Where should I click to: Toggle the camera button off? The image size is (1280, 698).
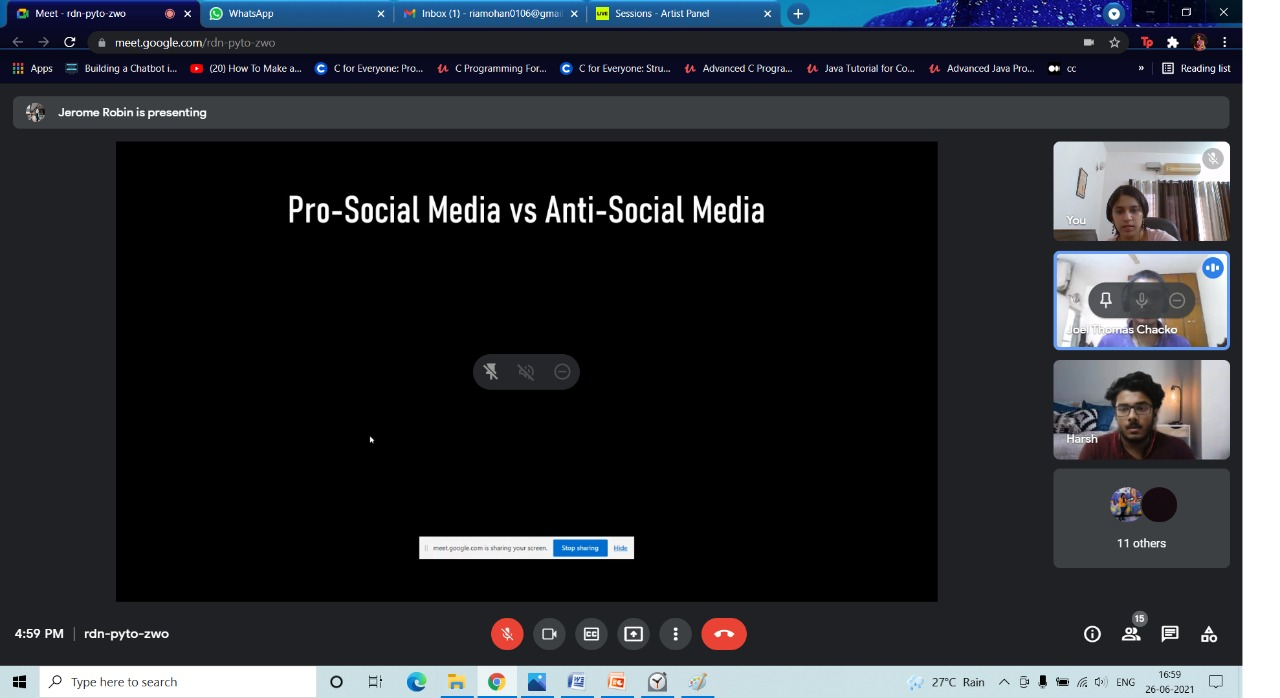[x=549, y=634]
